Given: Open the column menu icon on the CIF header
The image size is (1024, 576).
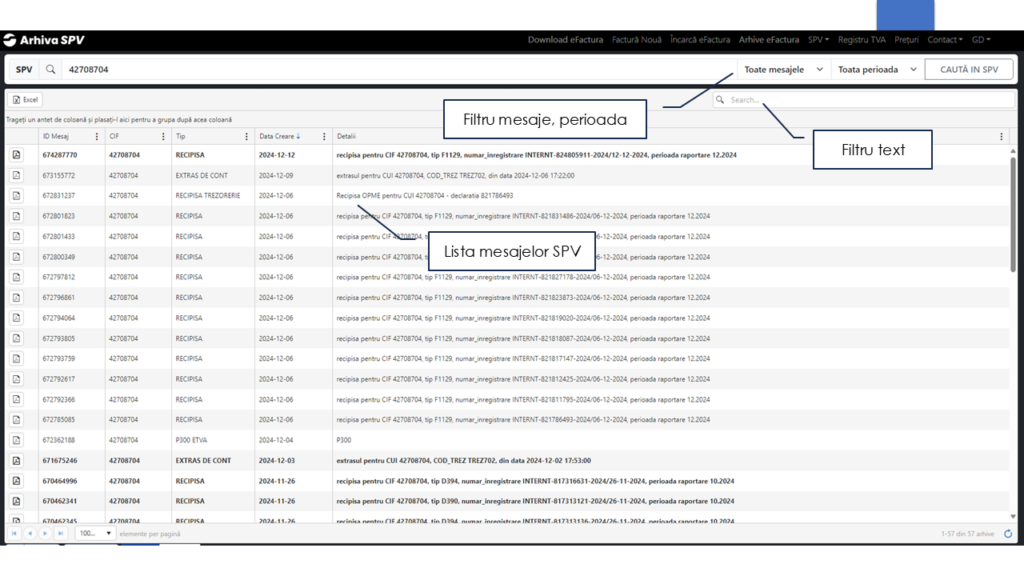Looking at the screenshot, I should (161, 135).
